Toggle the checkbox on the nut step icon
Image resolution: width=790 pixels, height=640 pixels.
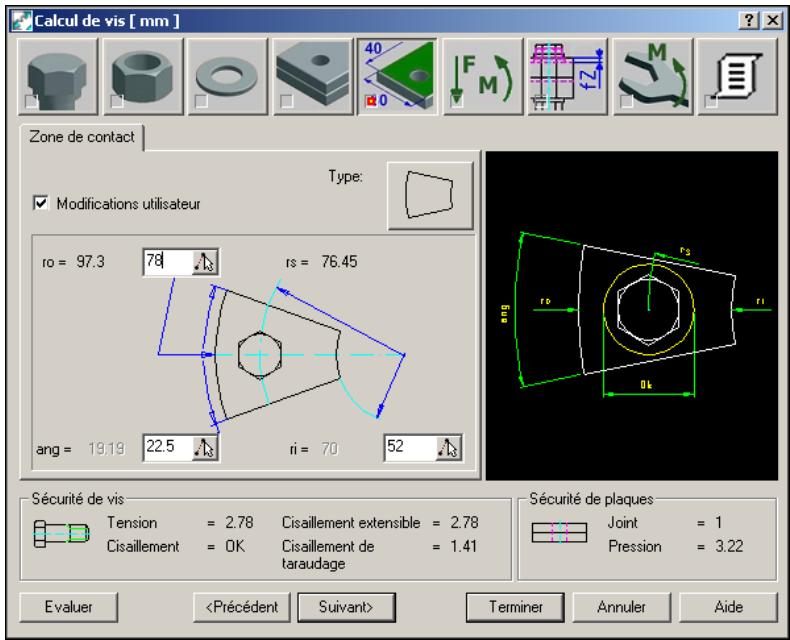(116, 101)
